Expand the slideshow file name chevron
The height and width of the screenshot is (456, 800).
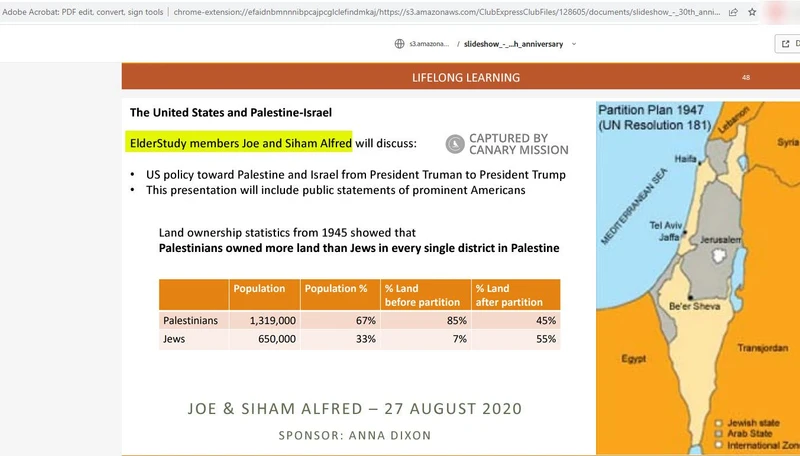click(574, 44)
